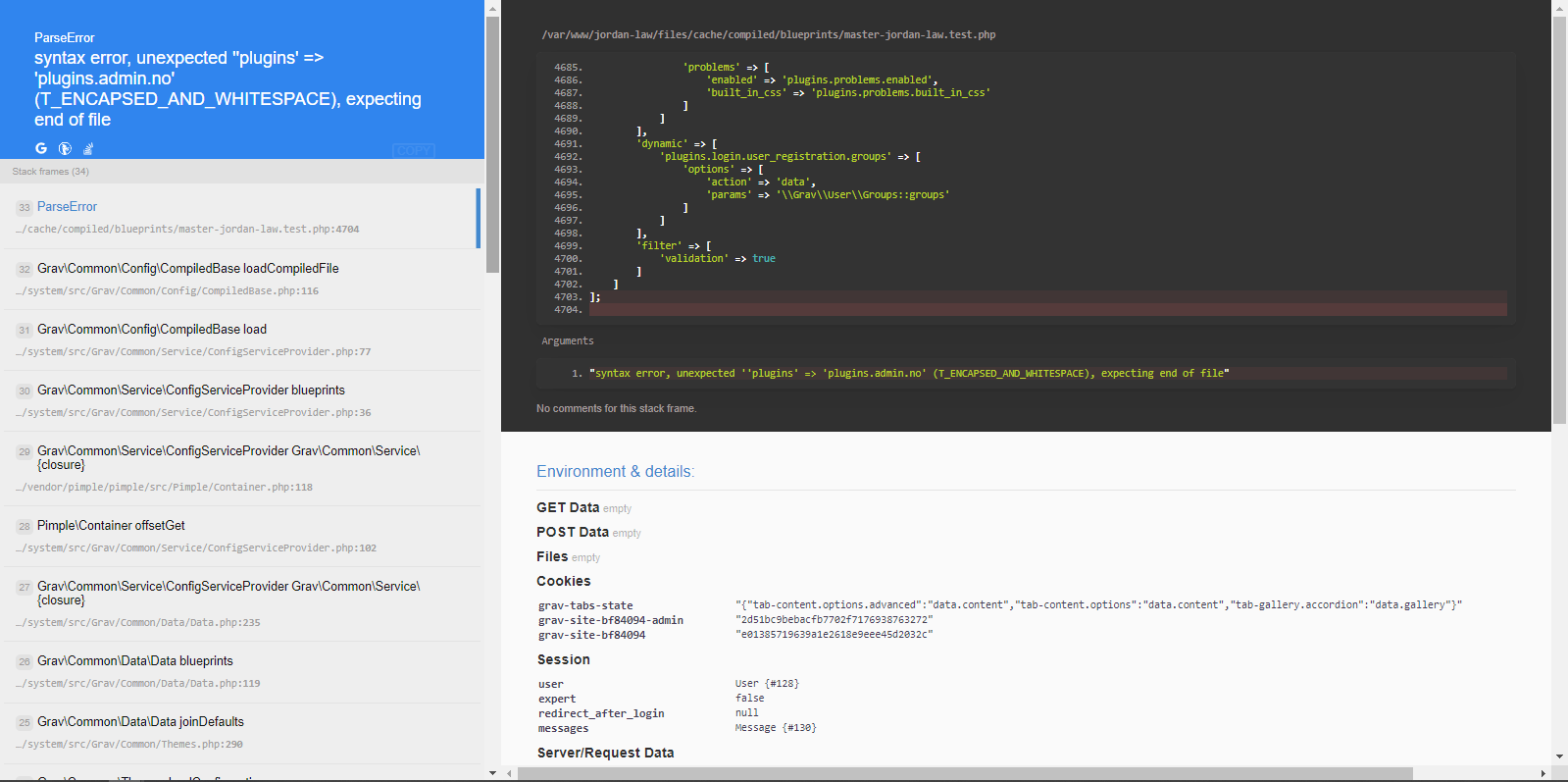Click the Stack frames (34) label

pyautogui.click(x=51, y=172)
